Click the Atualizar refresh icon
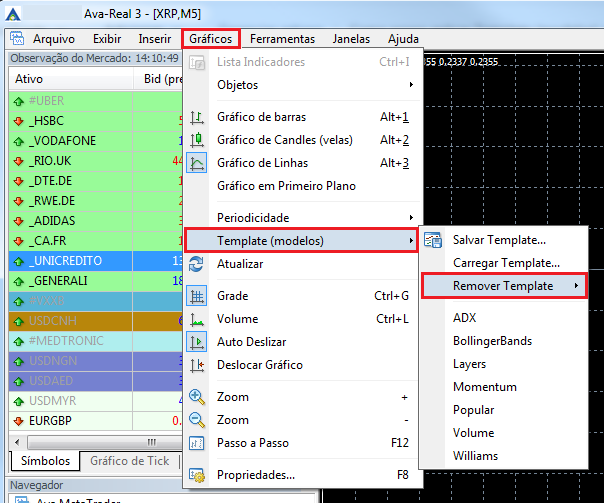The image size is (604, 503). 196,264
